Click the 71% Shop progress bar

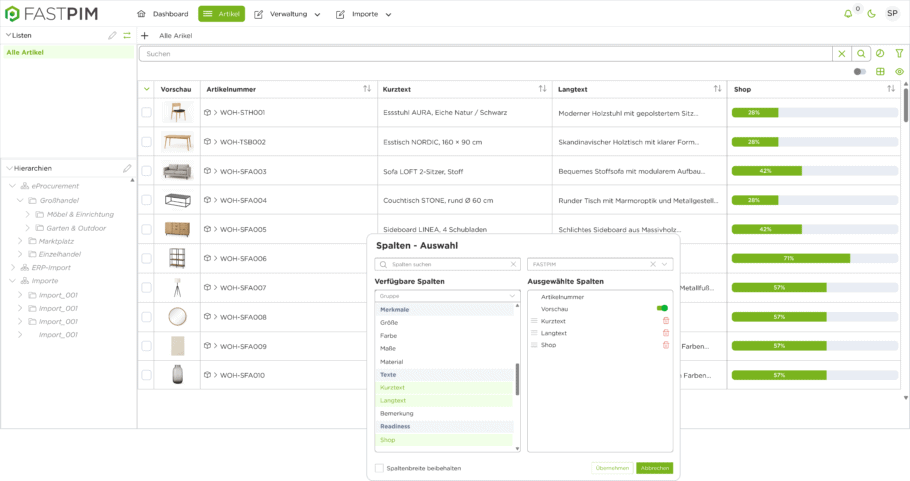tap(814, 258)
